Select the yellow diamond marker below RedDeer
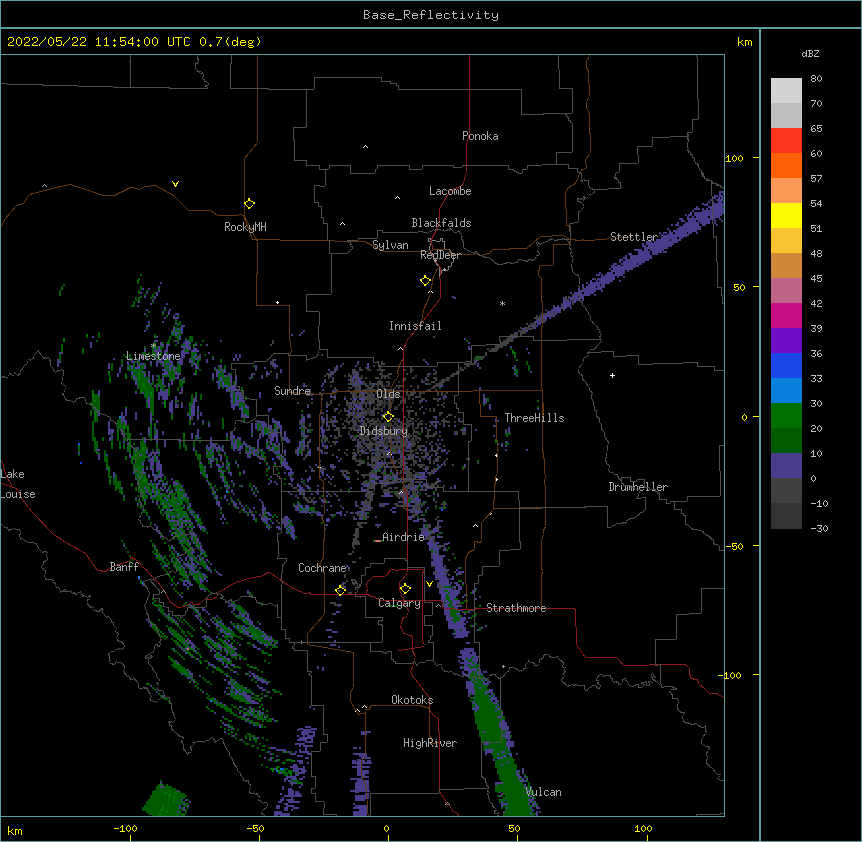Image resolution: width=862 pixels, height=842 pixels. (425, 281)
